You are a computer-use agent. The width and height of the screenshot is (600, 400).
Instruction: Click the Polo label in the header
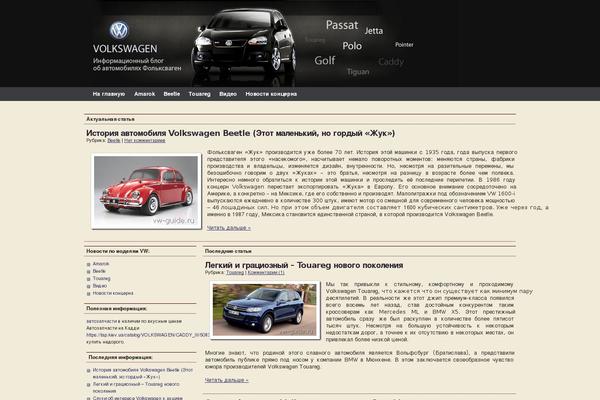click(x=352, y=46)
